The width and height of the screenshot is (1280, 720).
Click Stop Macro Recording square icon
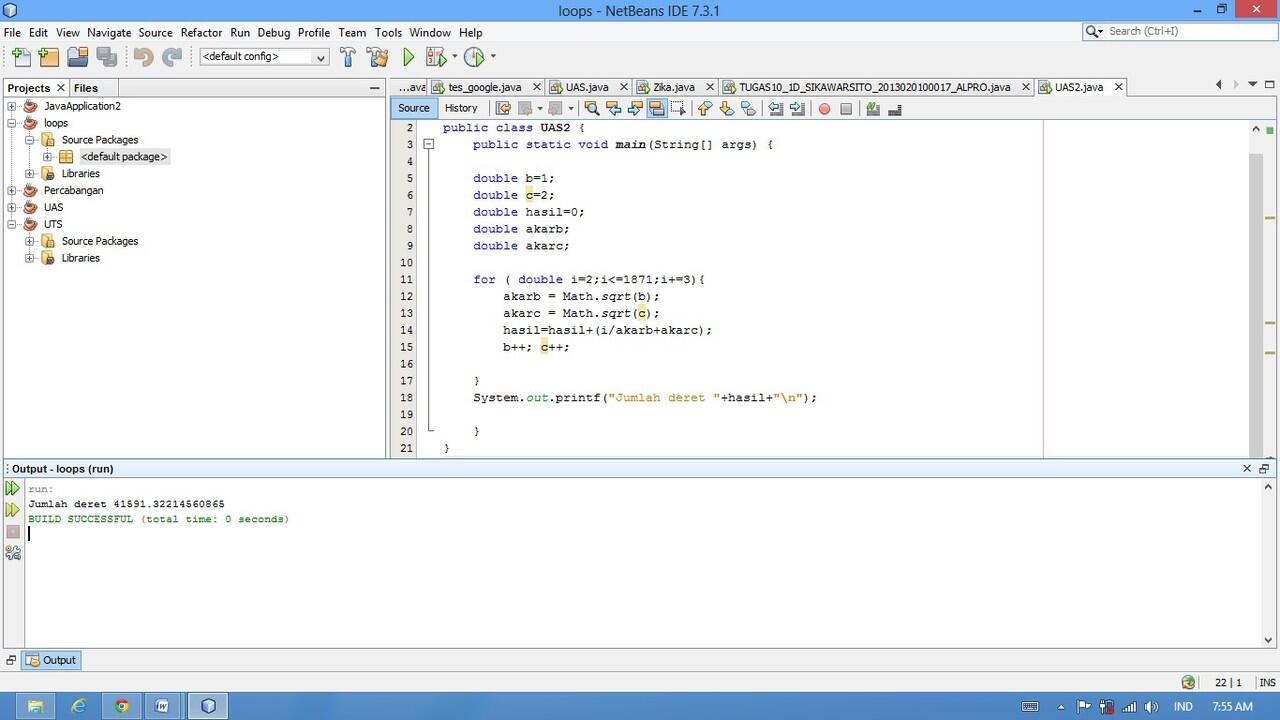click(x=846, y=109)
